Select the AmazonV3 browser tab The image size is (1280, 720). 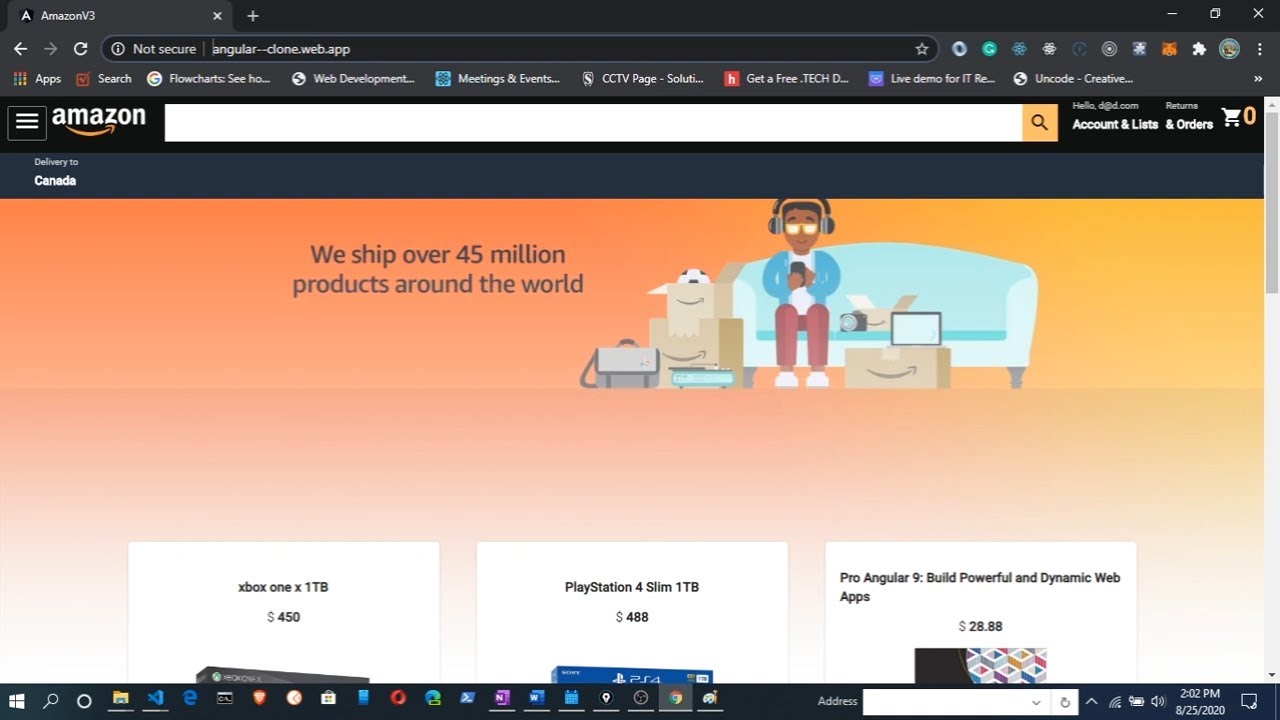(x=120, y=15)
